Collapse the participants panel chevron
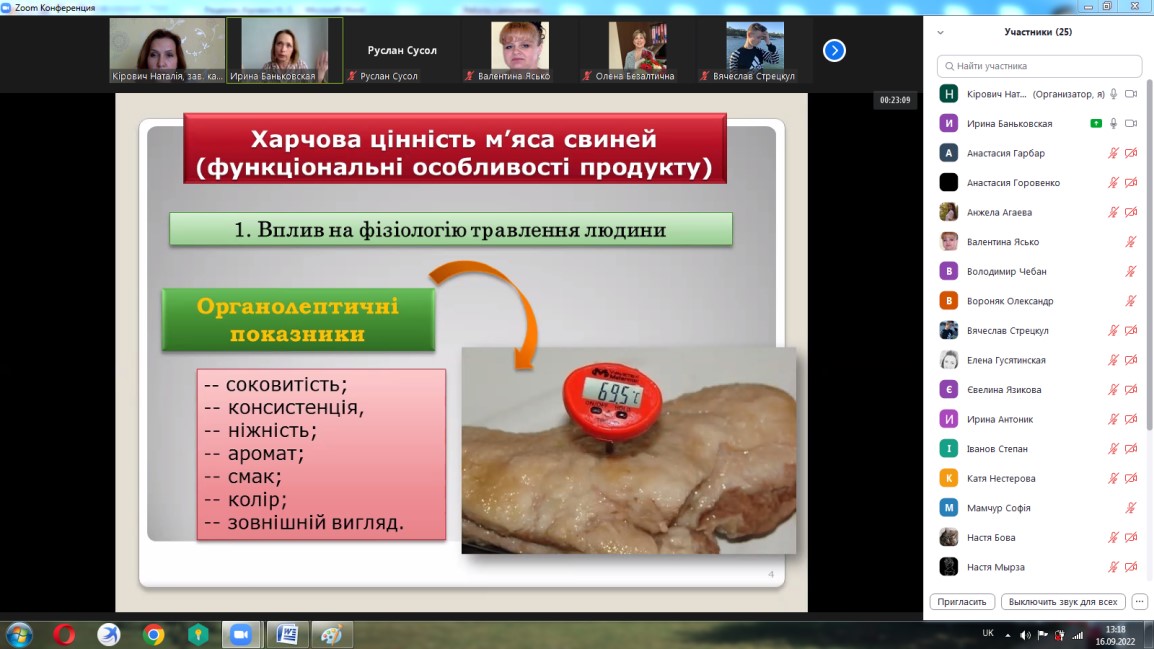1154x649 pixels. tap(940, 32)
